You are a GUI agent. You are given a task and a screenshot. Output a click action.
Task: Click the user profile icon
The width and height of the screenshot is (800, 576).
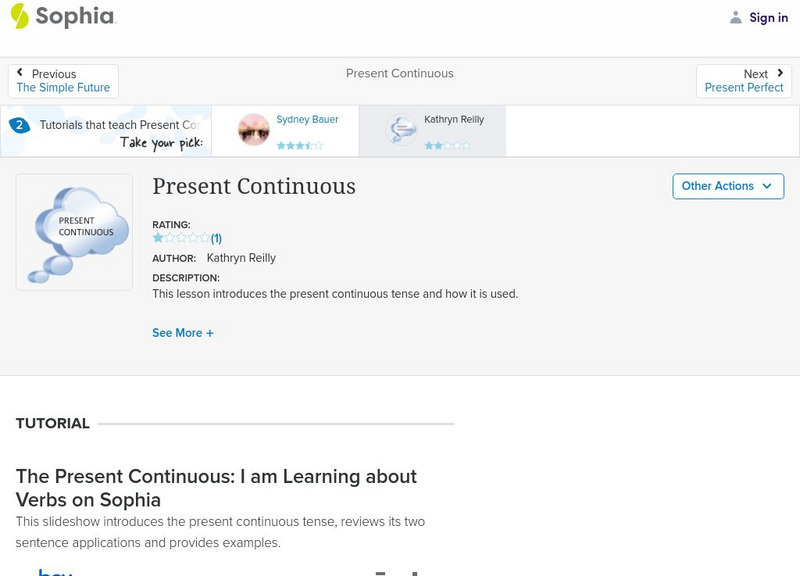click(736, 17)
